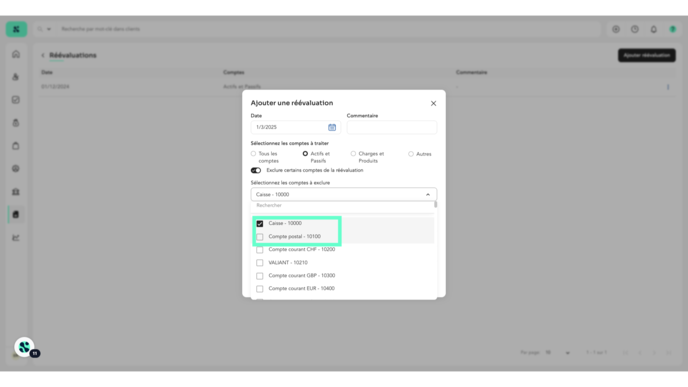
Task: Click the Actifs et Passifs table cell
Action: coord(242,87)
